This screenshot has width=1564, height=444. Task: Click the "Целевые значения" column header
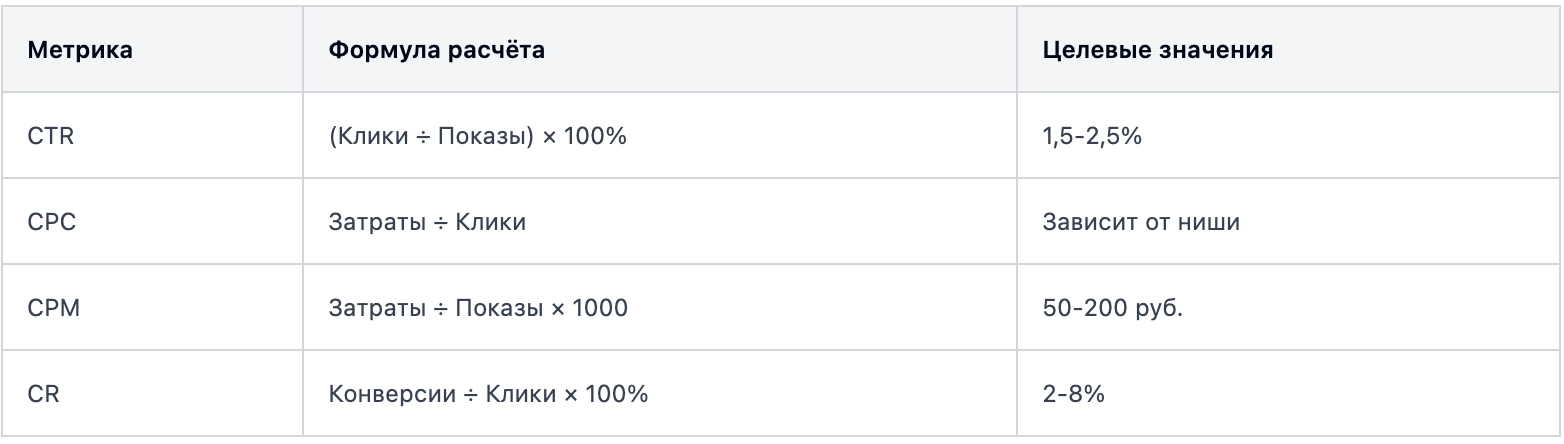(1157, 50)
